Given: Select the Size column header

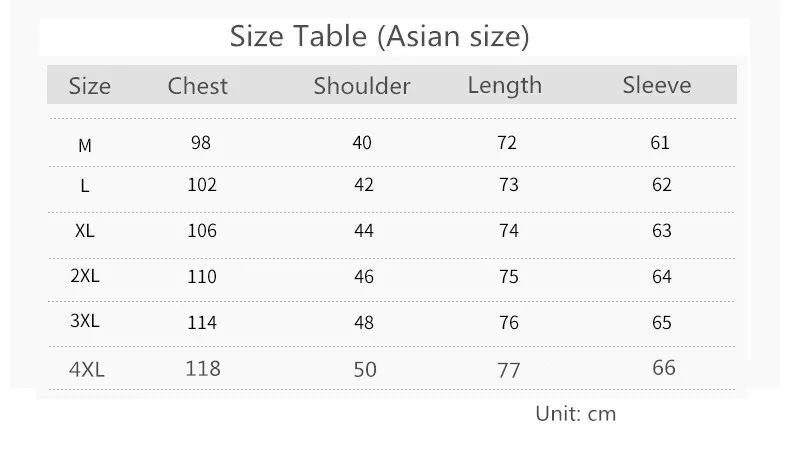Looking at the screenshot, I should (x=90, y=86).
